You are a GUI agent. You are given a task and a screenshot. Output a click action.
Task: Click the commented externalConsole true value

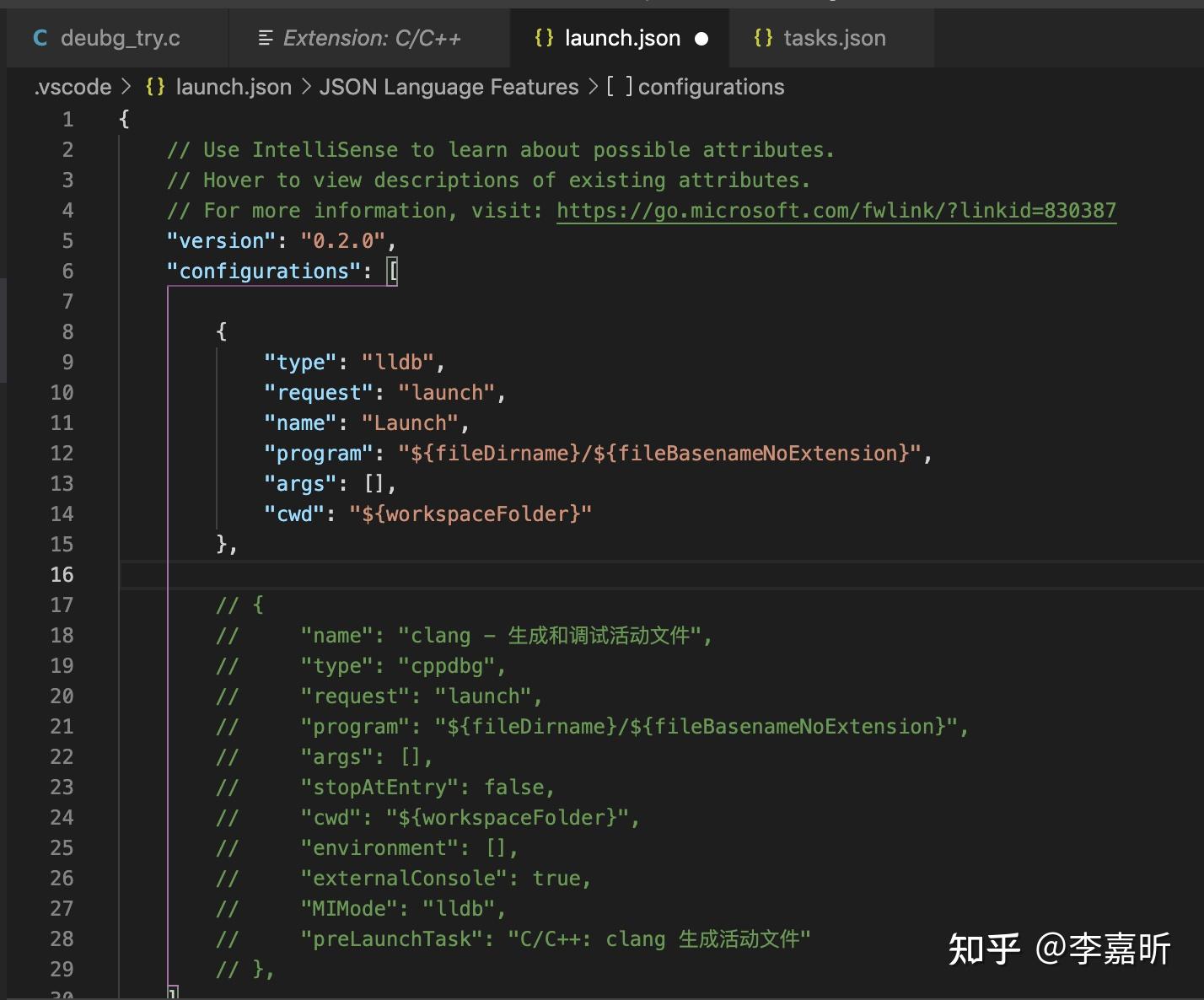[x=560, y=878]
